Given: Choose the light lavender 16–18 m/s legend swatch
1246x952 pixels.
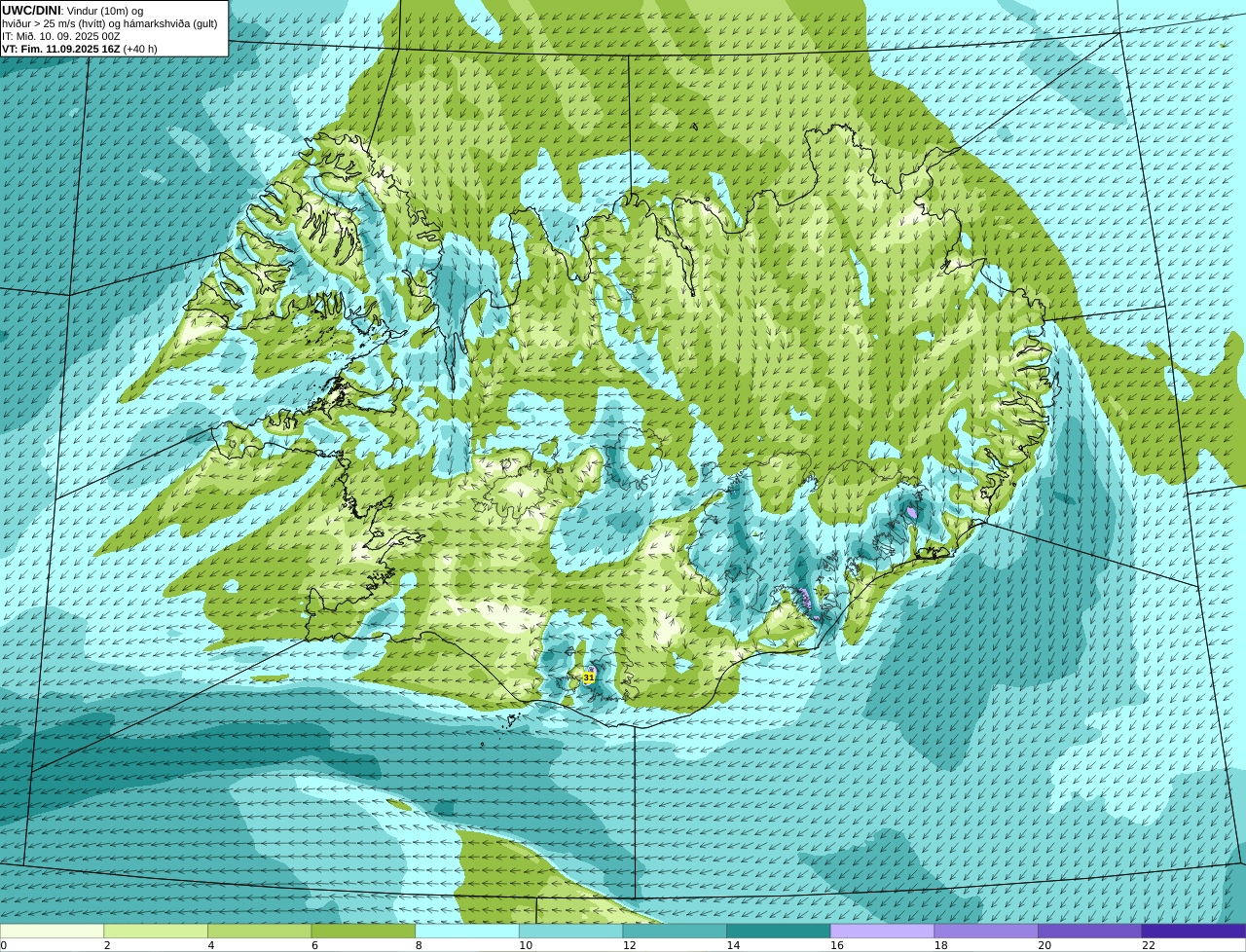Looking at the screenshot, I should (883, 931).
